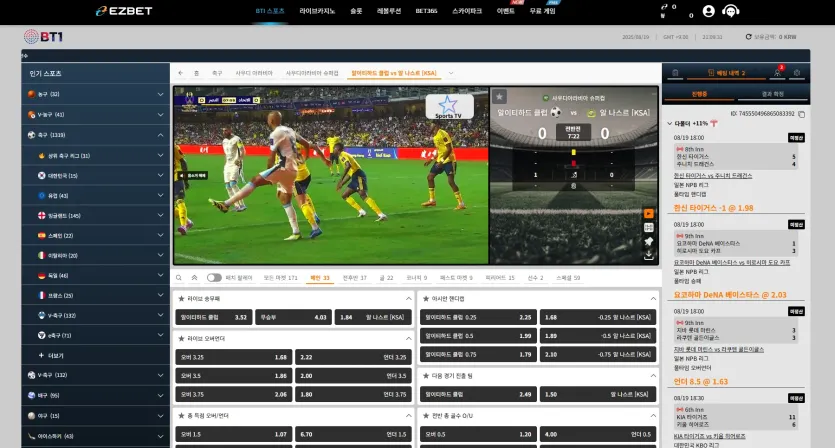Click the Italy flag league icon

[42, 256]
